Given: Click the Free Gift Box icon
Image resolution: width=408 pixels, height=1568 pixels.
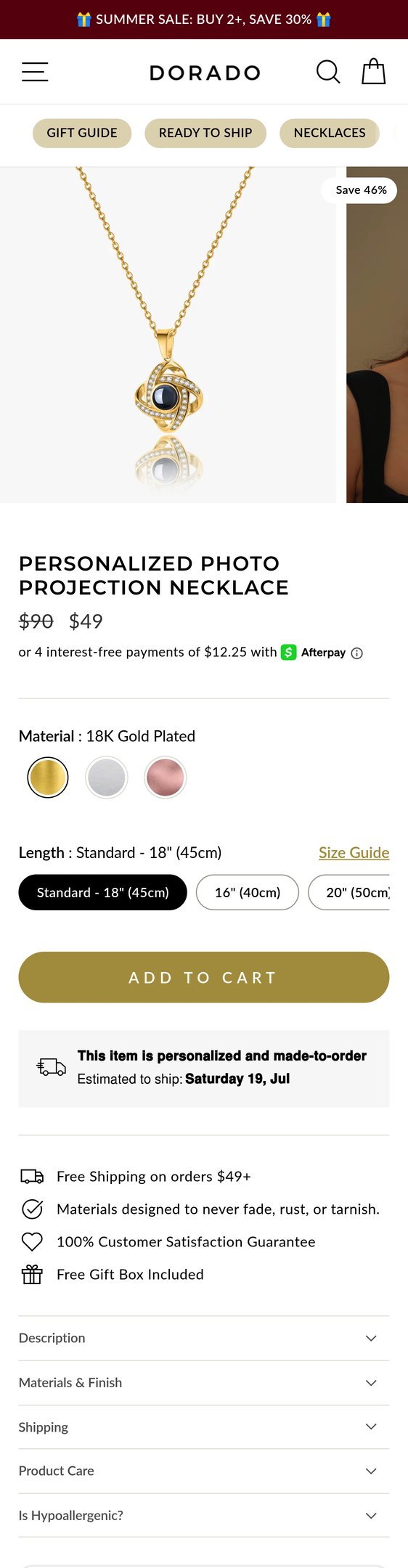Looking at the screenshot, I should pos(32,1274).
